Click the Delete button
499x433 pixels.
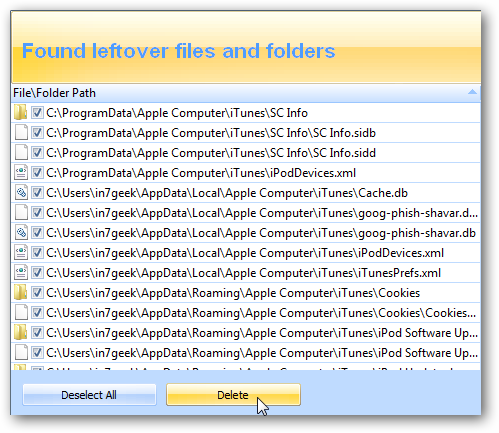point(233,395)
